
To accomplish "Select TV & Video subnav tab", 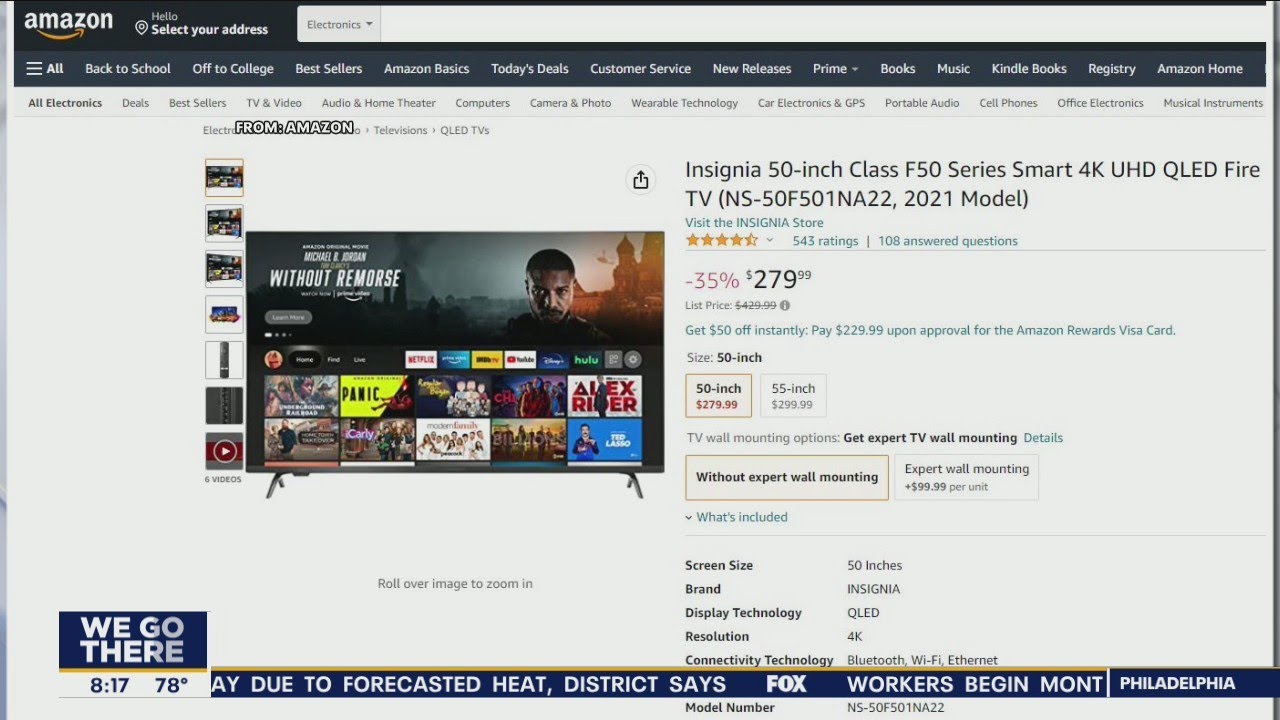I will pos(274,103).
